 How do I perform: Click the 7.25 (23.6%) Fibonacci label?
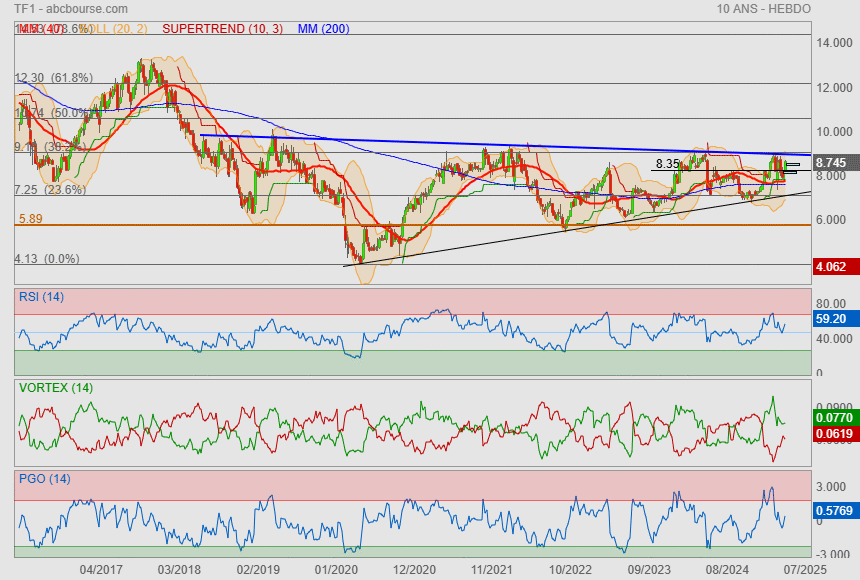(50, 190)
